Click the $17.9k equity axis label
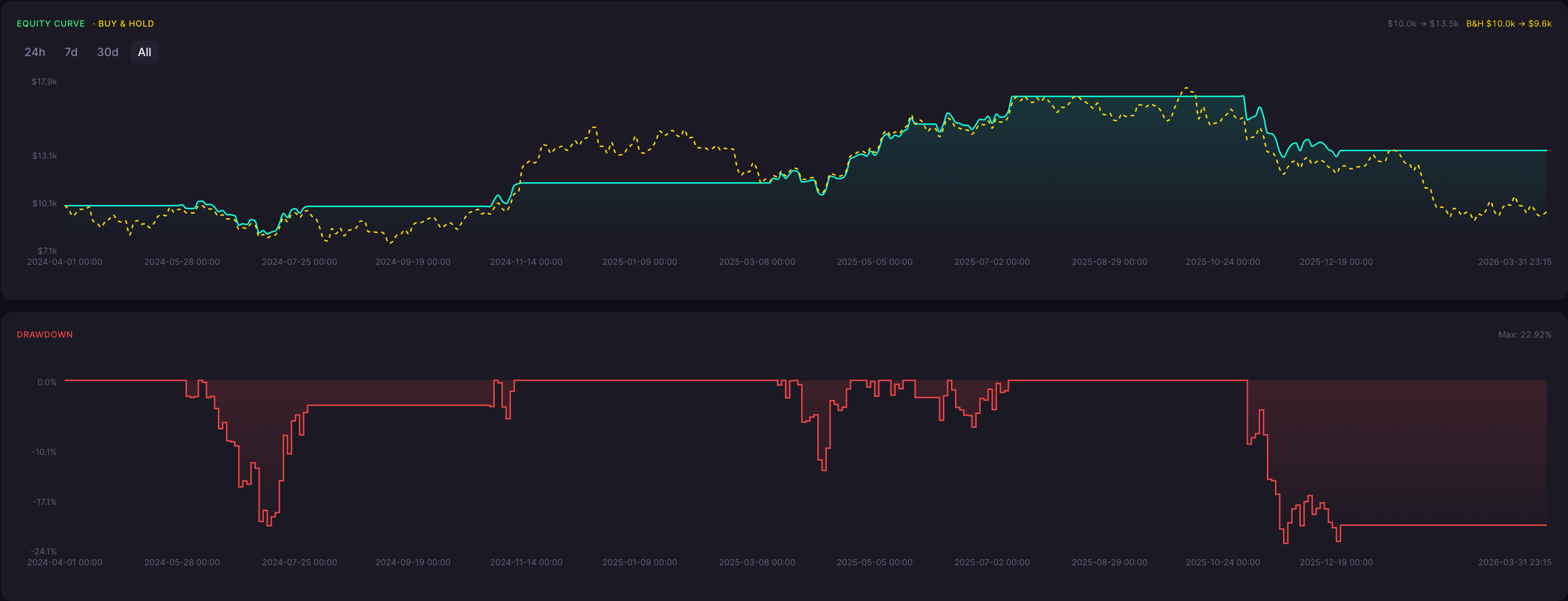The image size is (1568, 601). tap(44, 81)
